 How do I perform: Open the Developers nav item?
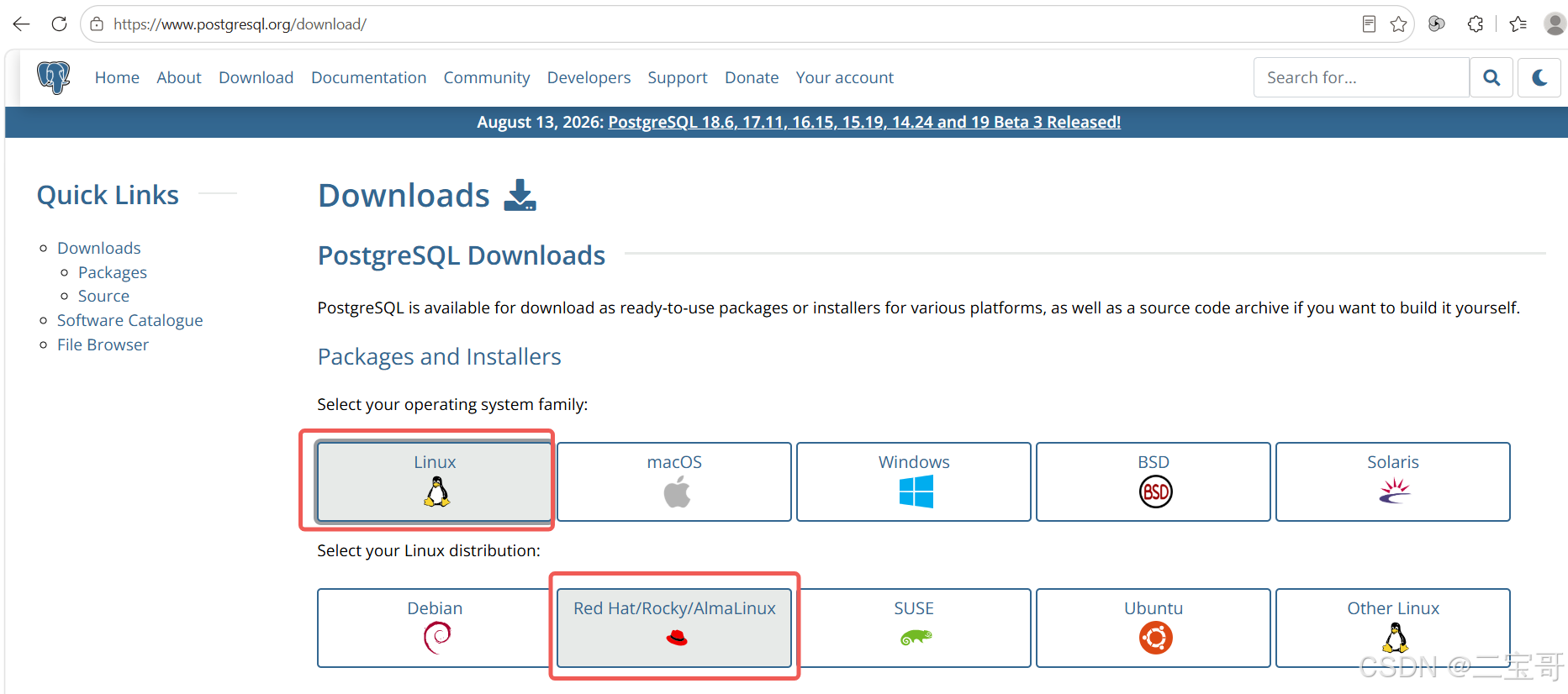589,77
